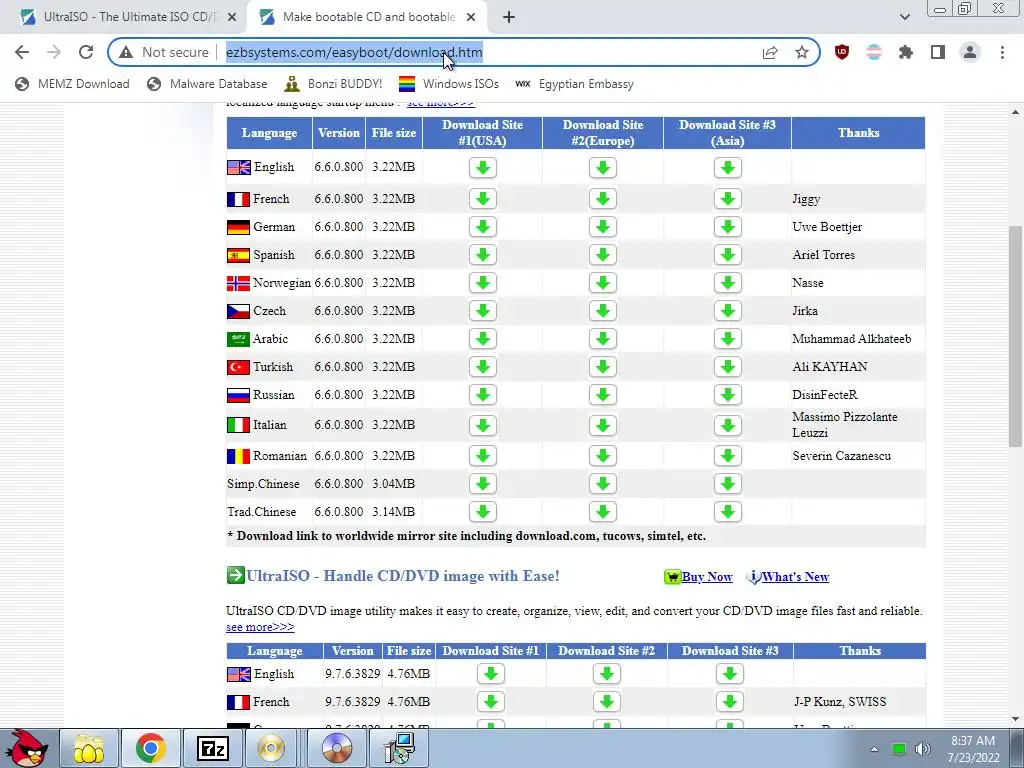This screenshot has height=768, width=1024.
Task: Go back to previous page
Action: pos(22,52)
